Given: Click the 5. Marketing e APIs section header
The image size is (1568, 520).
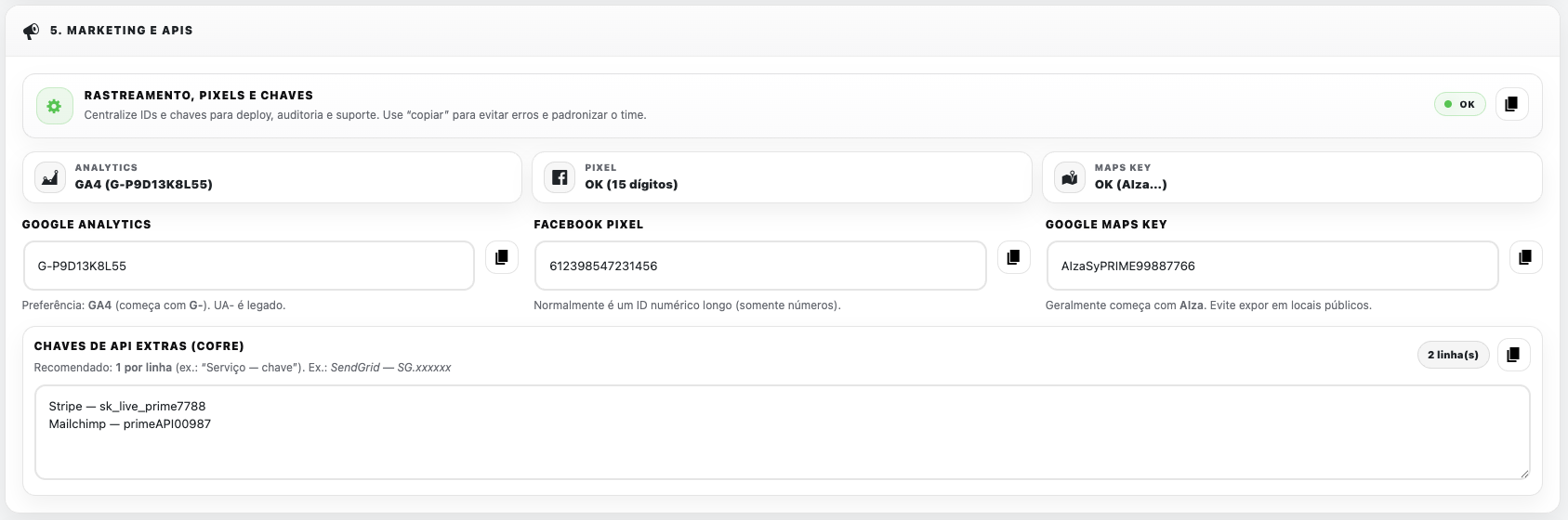Looking at the screenshot, I should point(122,31).
